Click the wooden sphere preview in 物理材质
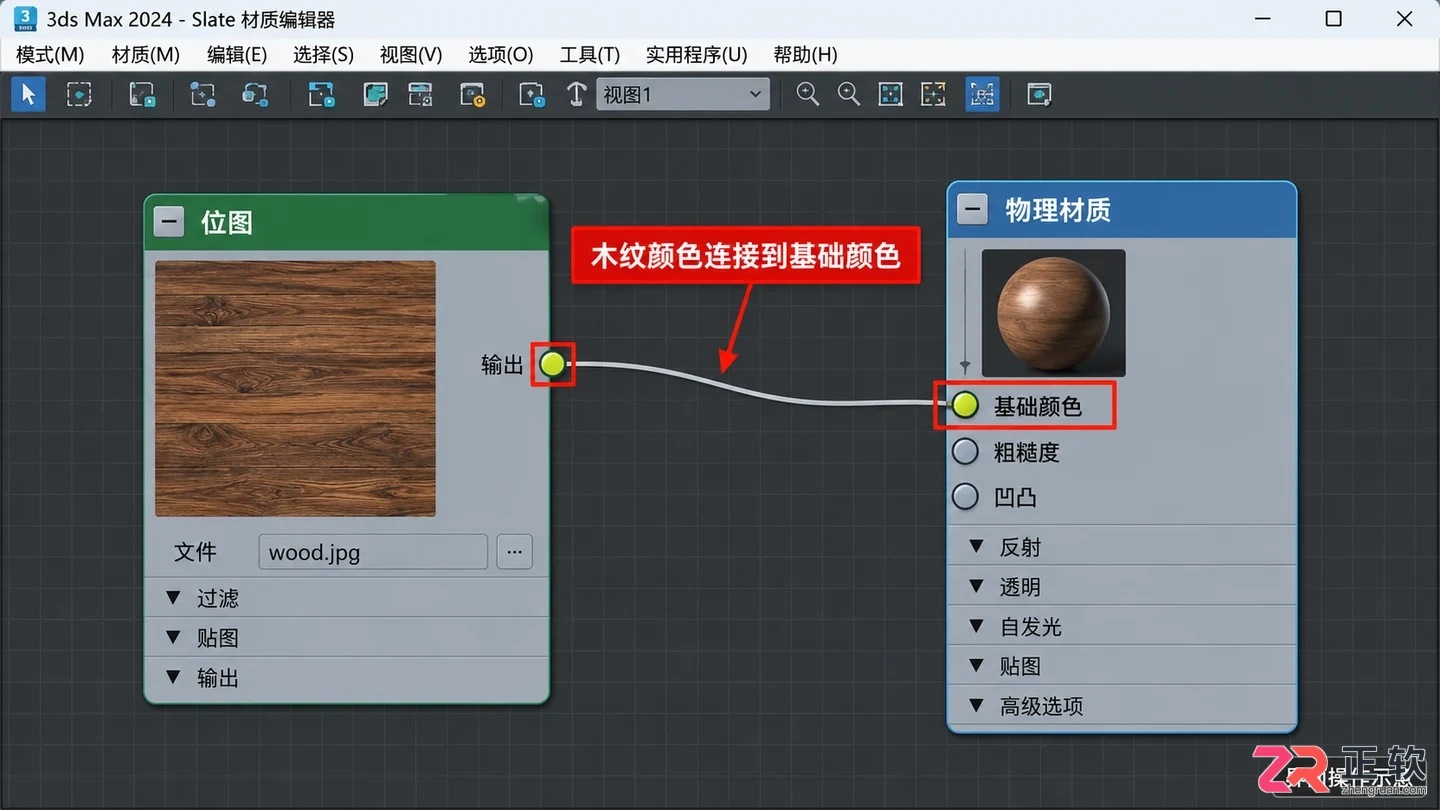Screen dimensions: 1440x810 tap(1054, 313)
